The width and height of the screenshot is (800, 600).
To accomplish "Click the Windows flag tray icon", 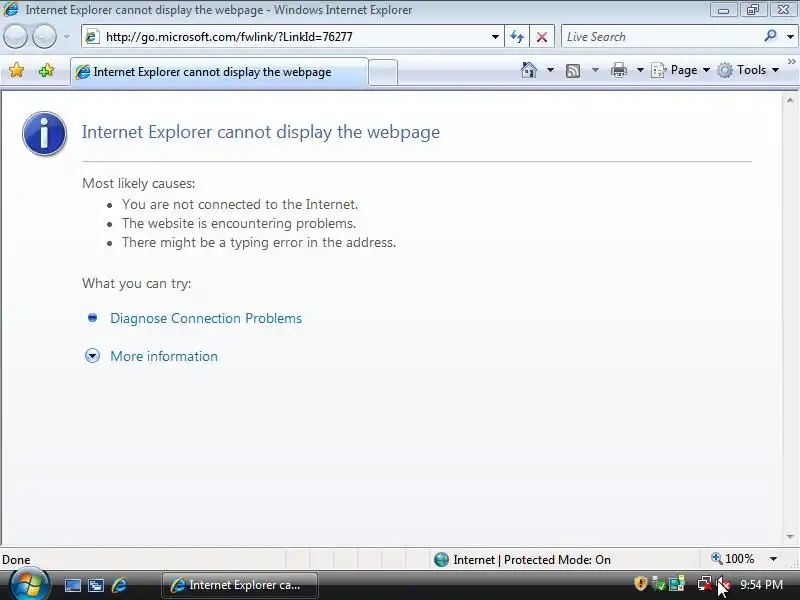I will [x=677, y=584].
